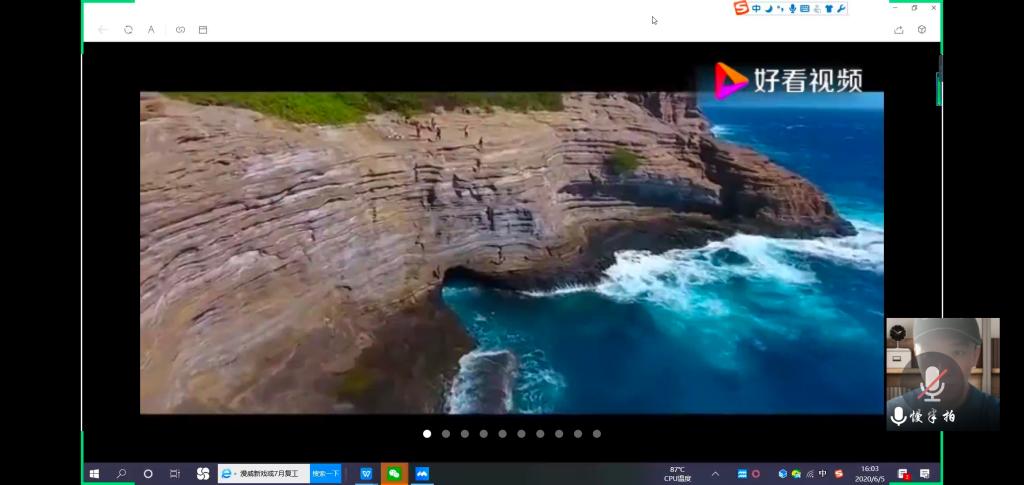This screenshot has height=485, width=1024.
Task: Click the Sogou input method 'S' logo
Action: click(741, 8)
